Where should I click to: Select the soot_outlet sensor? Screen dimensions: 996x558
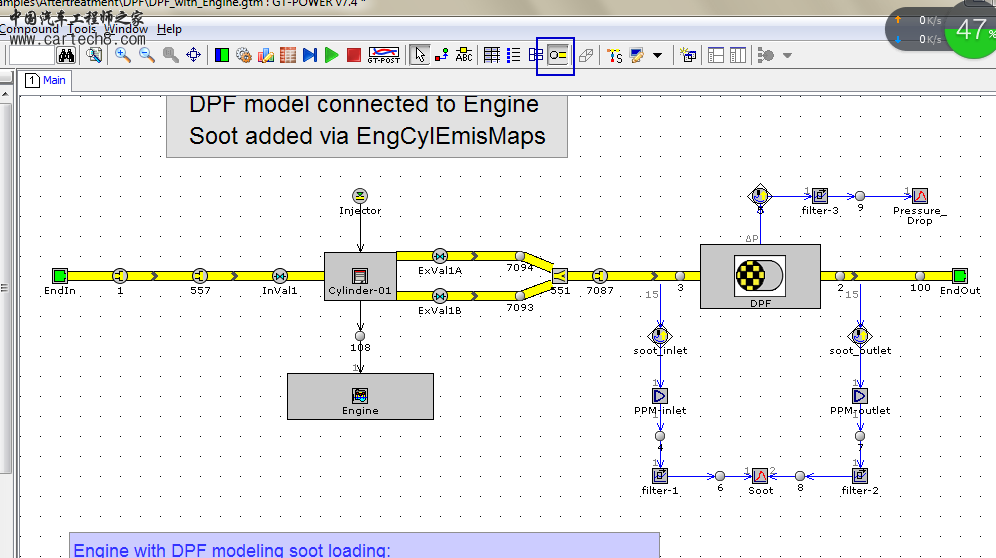[860, 336]
